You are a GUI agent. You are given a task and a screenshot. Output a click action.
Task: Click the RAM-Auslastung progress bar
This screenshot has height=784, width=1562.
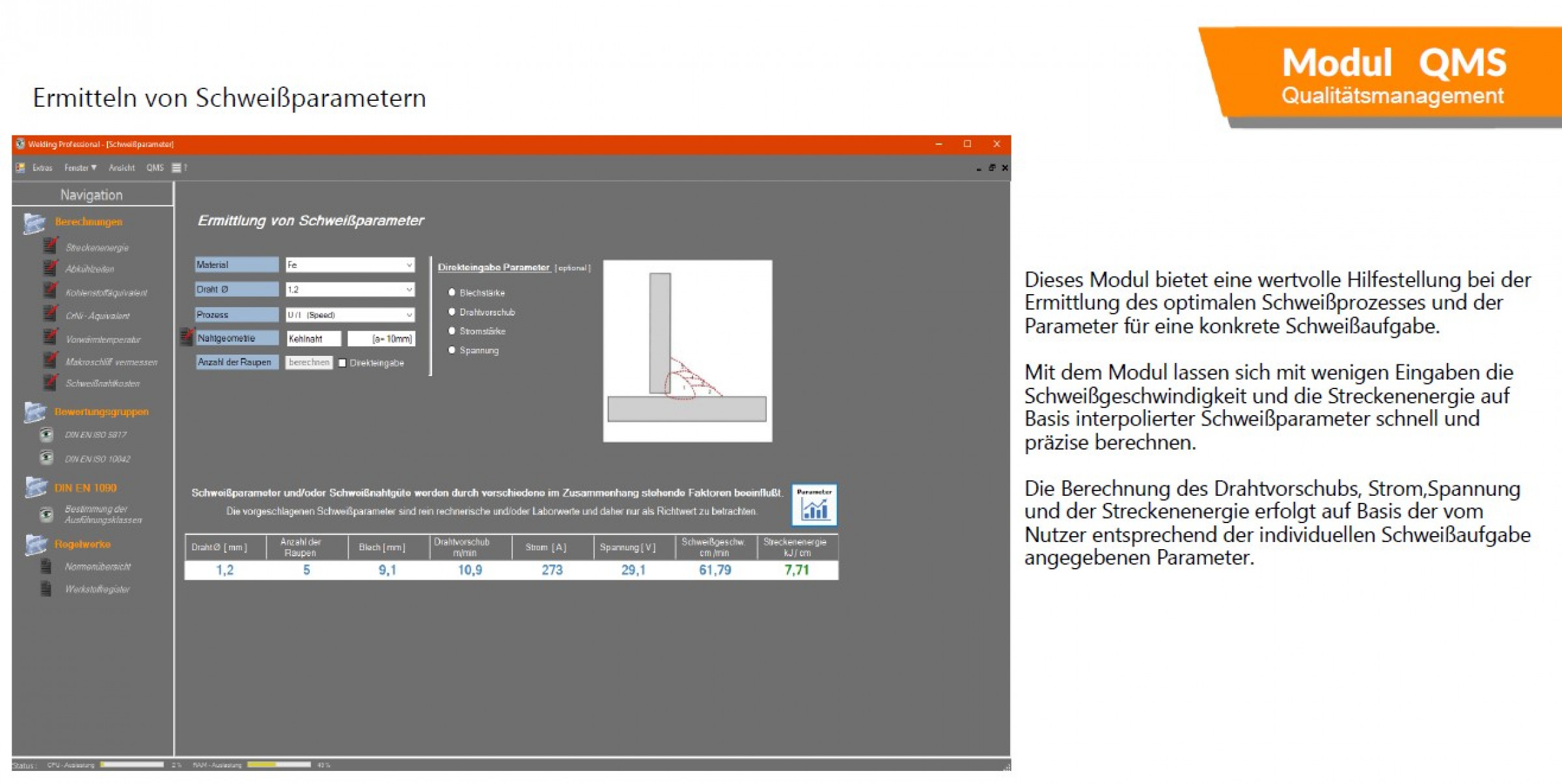[x=279, y=764]
